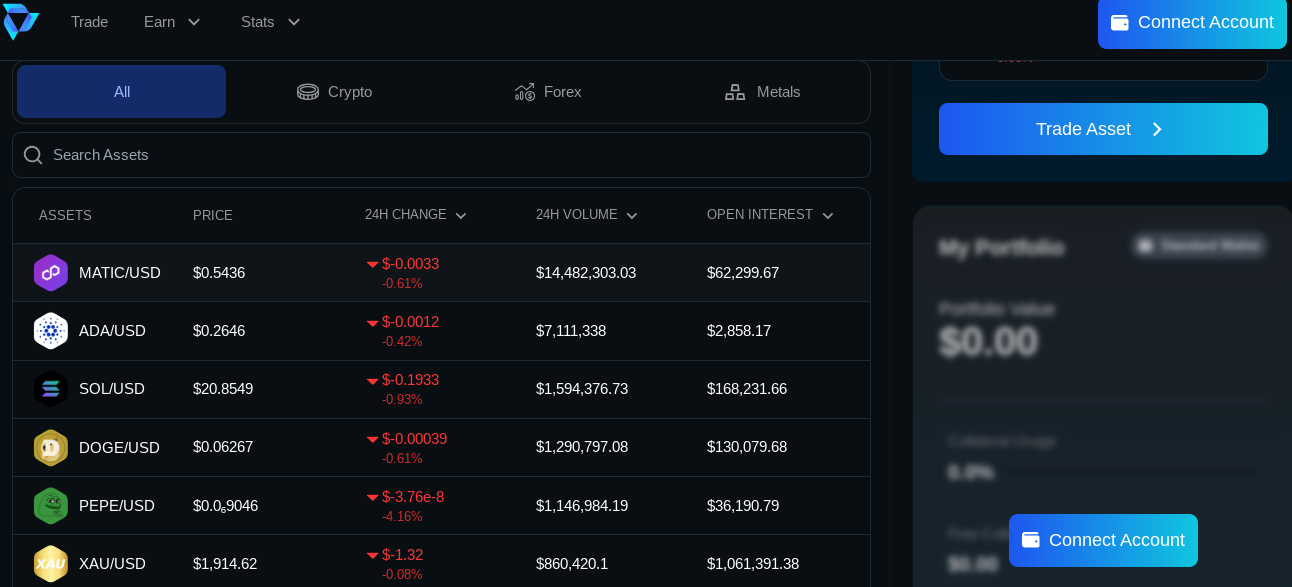Select the MATIC/USD asset row
Screen dimensions: 1292x587
tap(441, 273)
